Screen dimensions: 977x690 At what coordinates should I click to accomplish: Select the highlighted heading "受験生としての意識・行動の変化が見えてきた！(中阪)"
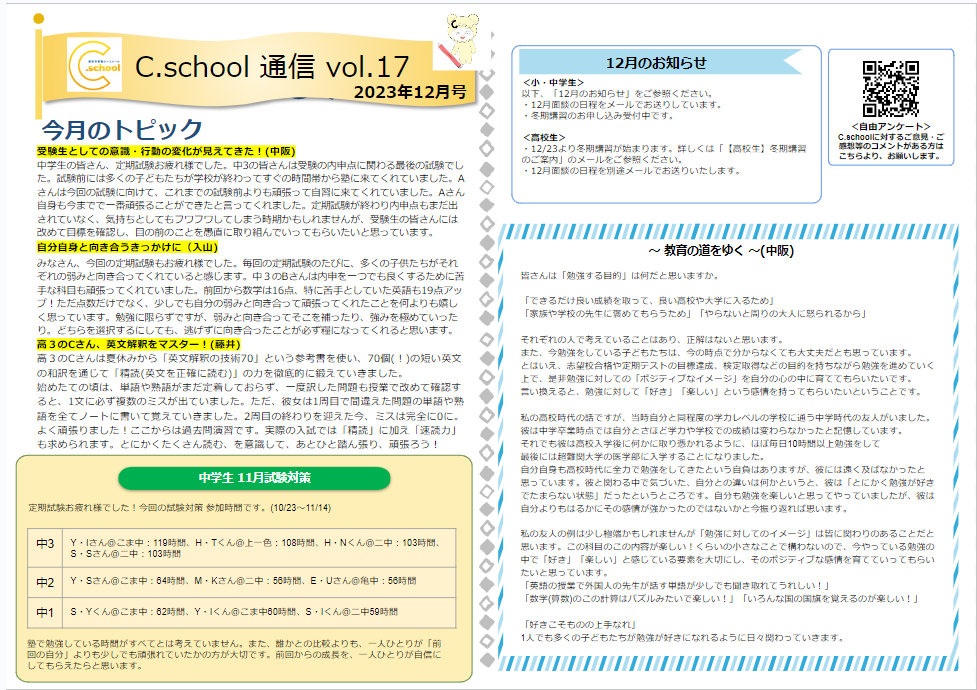click(166, 151)
